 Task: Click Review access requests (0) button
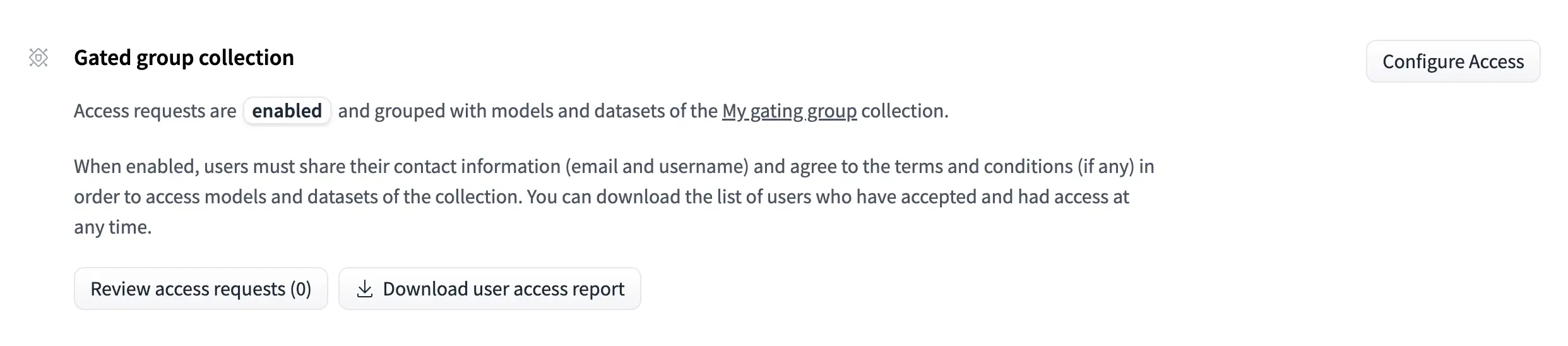tap(201, 289)
